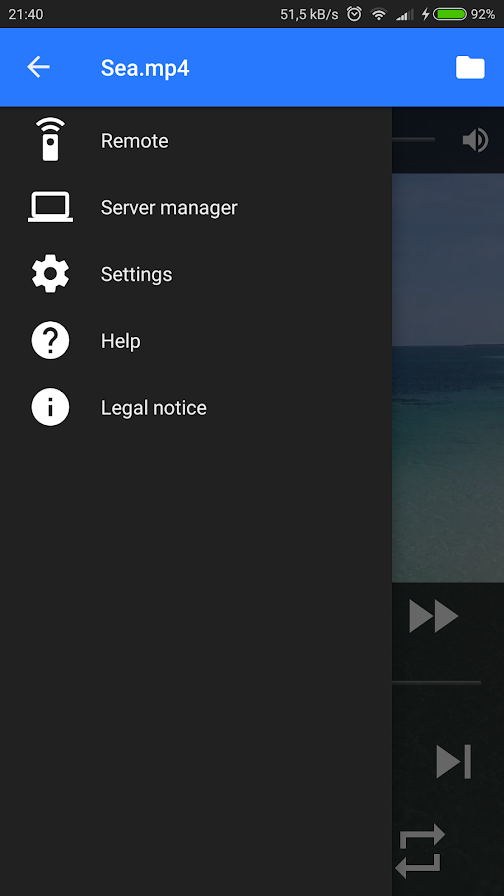Screen dimensions: 504x896
Task: Click the Legal notice info icon
Action: click(50, 407)
